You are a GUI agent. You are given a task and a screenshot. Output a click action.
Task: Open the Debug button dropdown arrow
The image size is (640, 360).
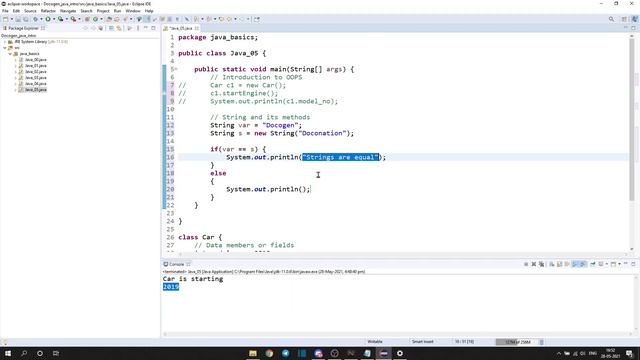coord(41,19)
